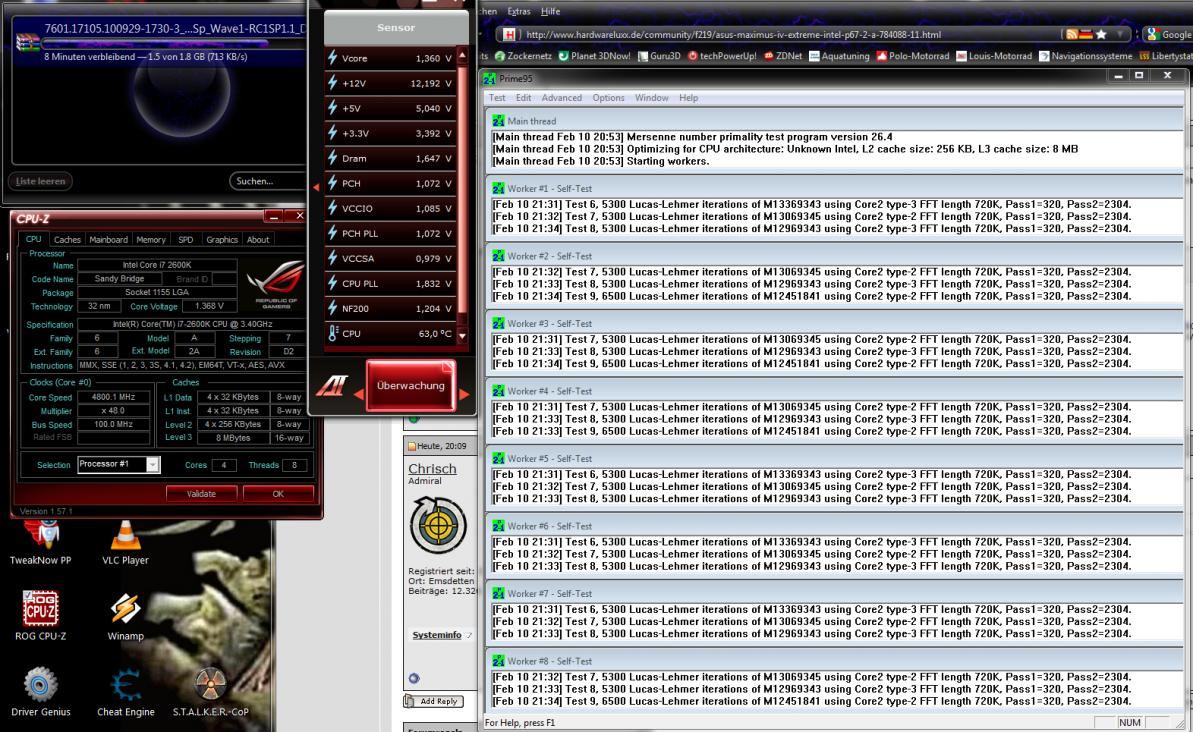This screenshot has width=1193, height=732.
Task: Click the CPU thermometer icon in Sensor panel
Action: coord(332,333)
